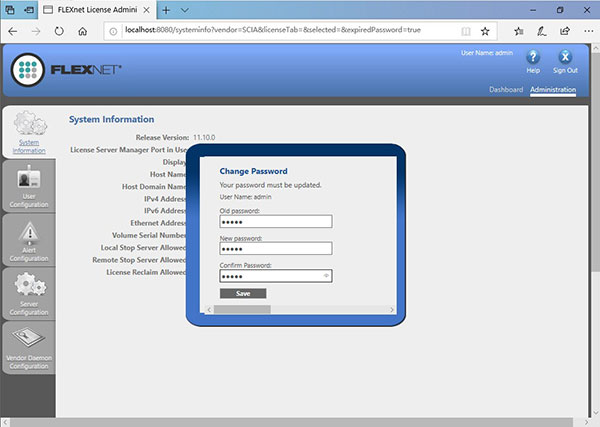This screenshot has height=427, width=600.
Task: Open Vendor Daemon Configuration in the sidebar
Action: point(29,348)
